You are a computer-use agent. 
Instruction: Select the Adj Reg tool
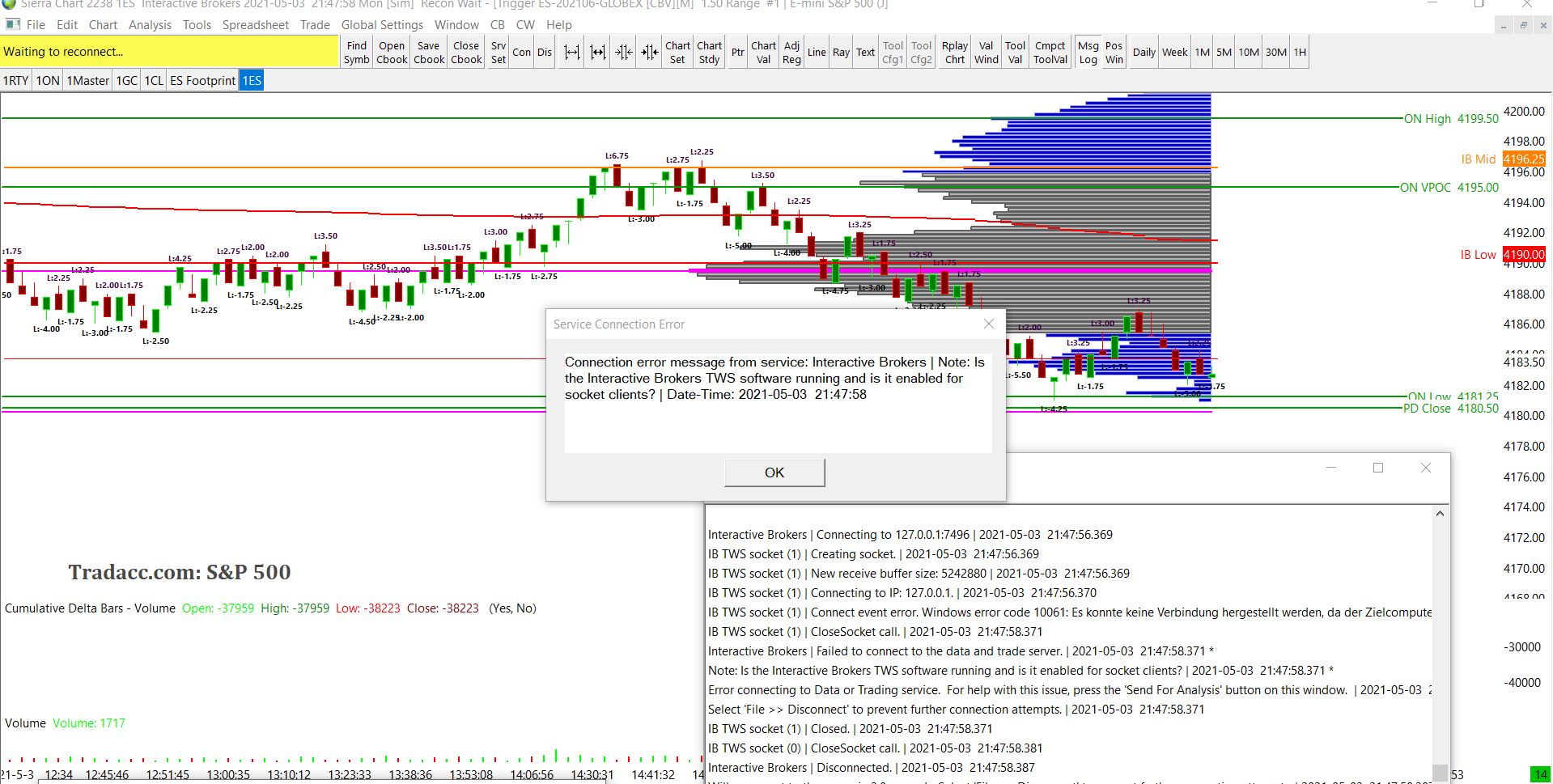[x=792, y=53]
